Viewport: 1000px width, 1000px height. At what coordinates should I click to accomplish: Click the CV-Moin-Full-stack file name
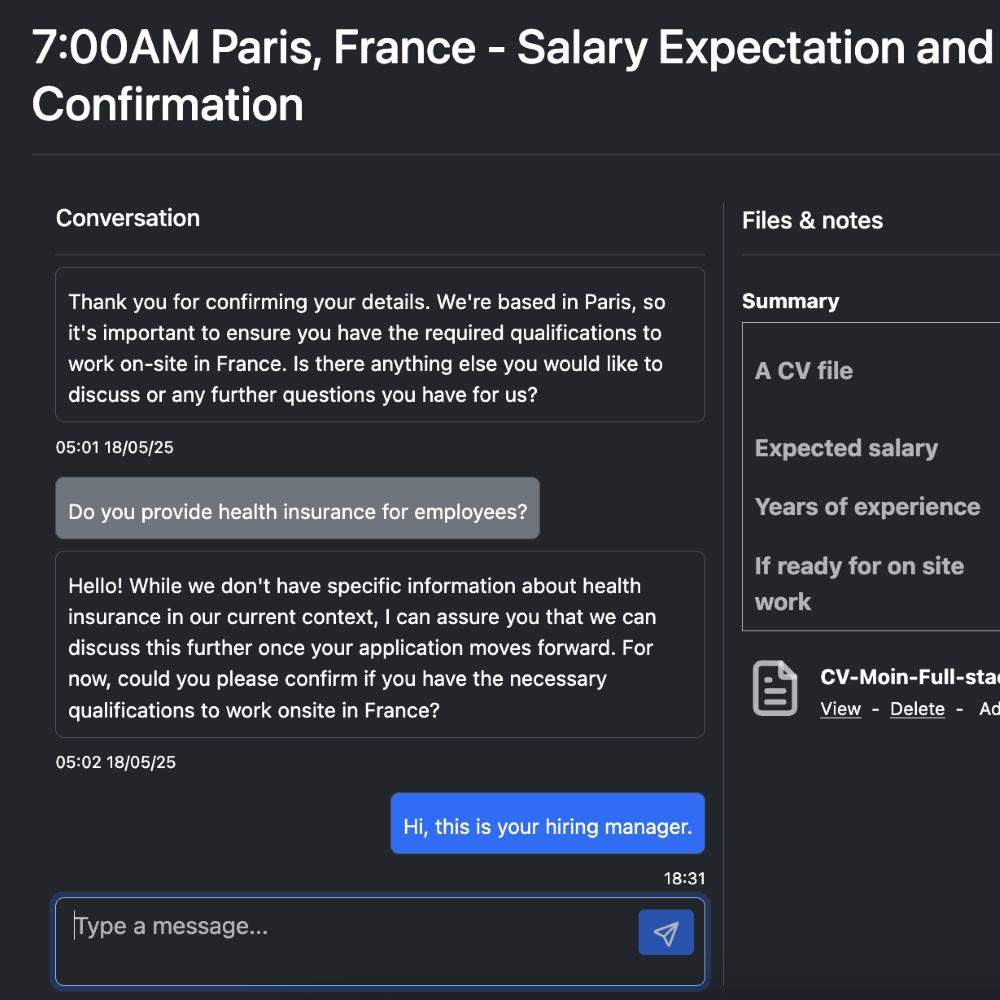[x=909, y=677]
